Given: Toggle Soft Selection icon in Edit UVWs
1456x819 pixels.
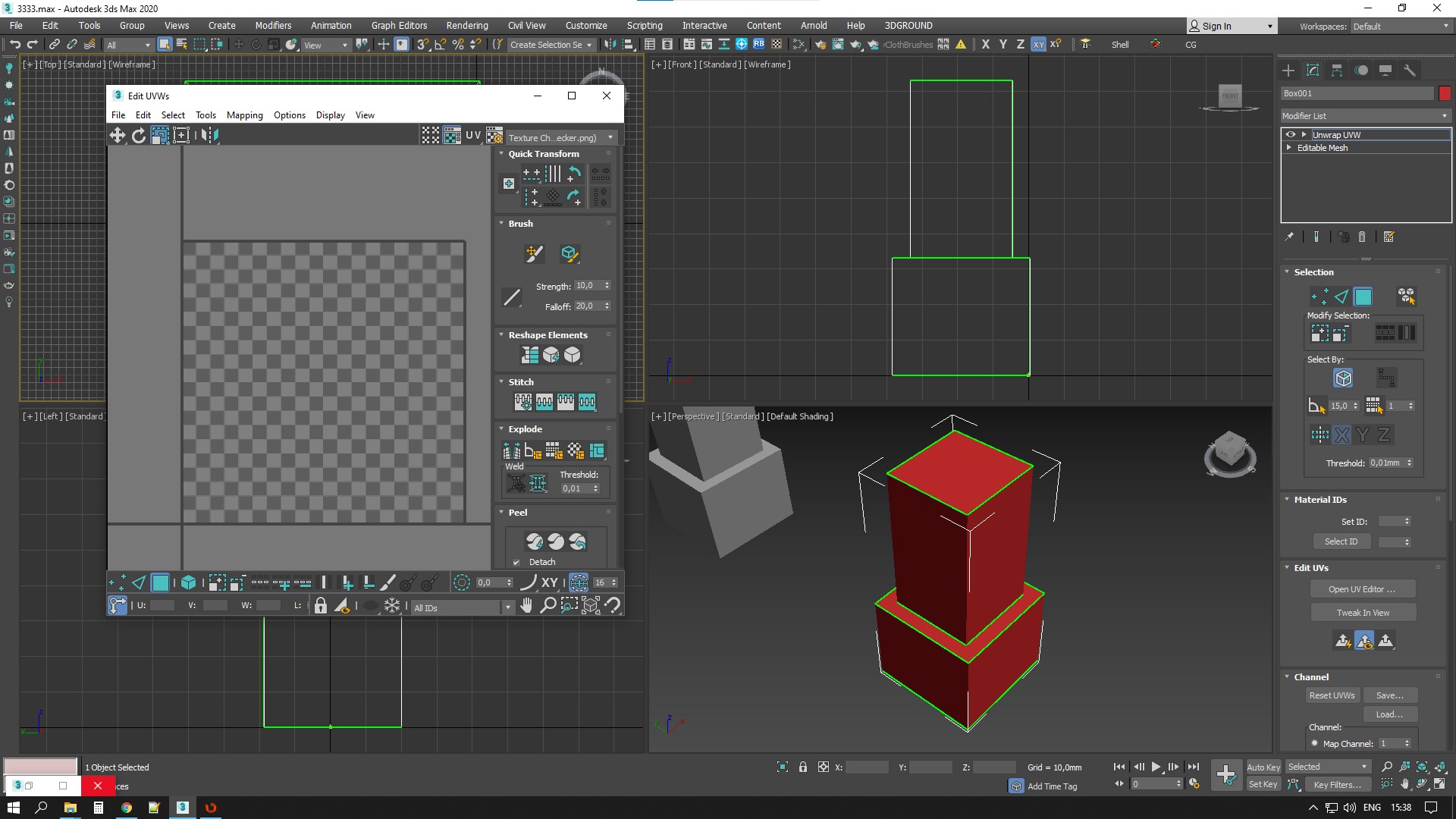Looking at the screenshot, I should [461, 582].
